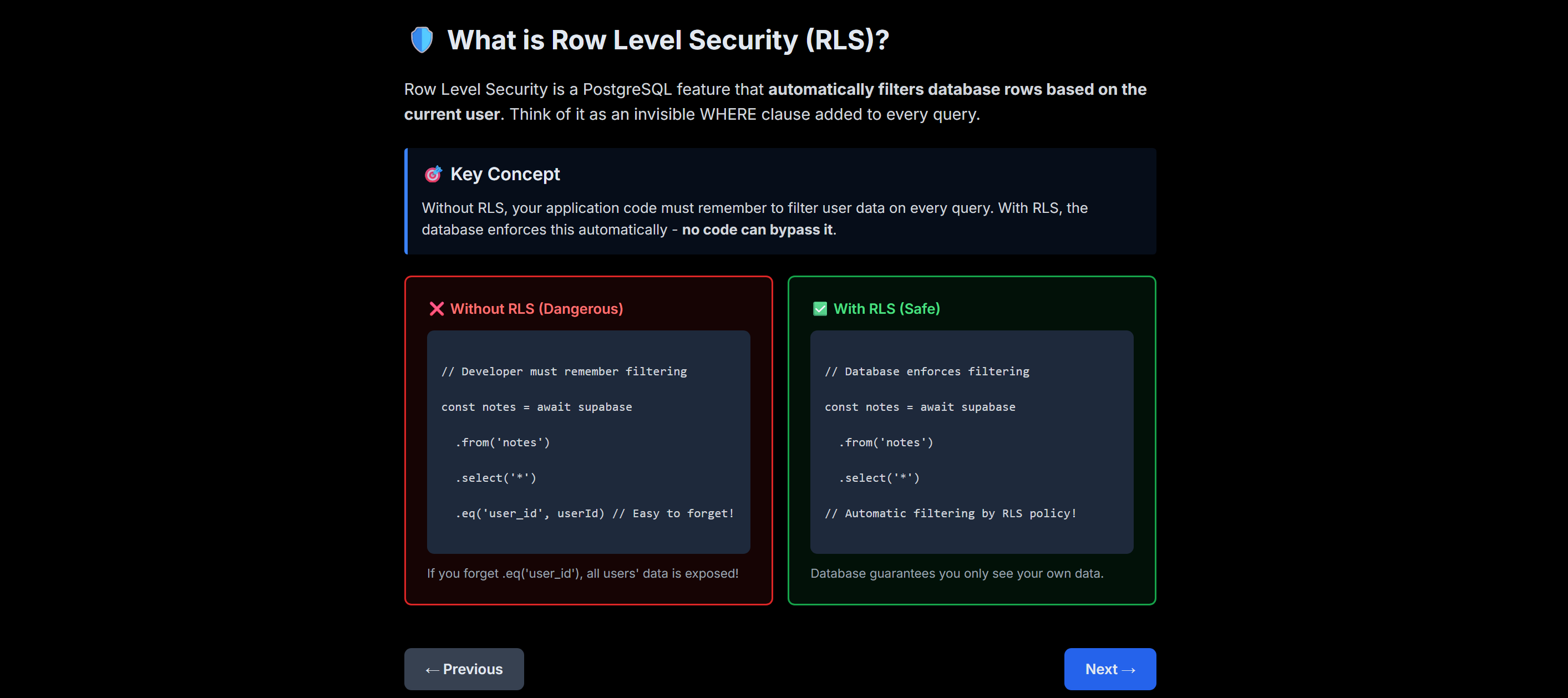1568x698 pixels.
Task: Click the red X icon on Without RLS
Action: [437, 309]
